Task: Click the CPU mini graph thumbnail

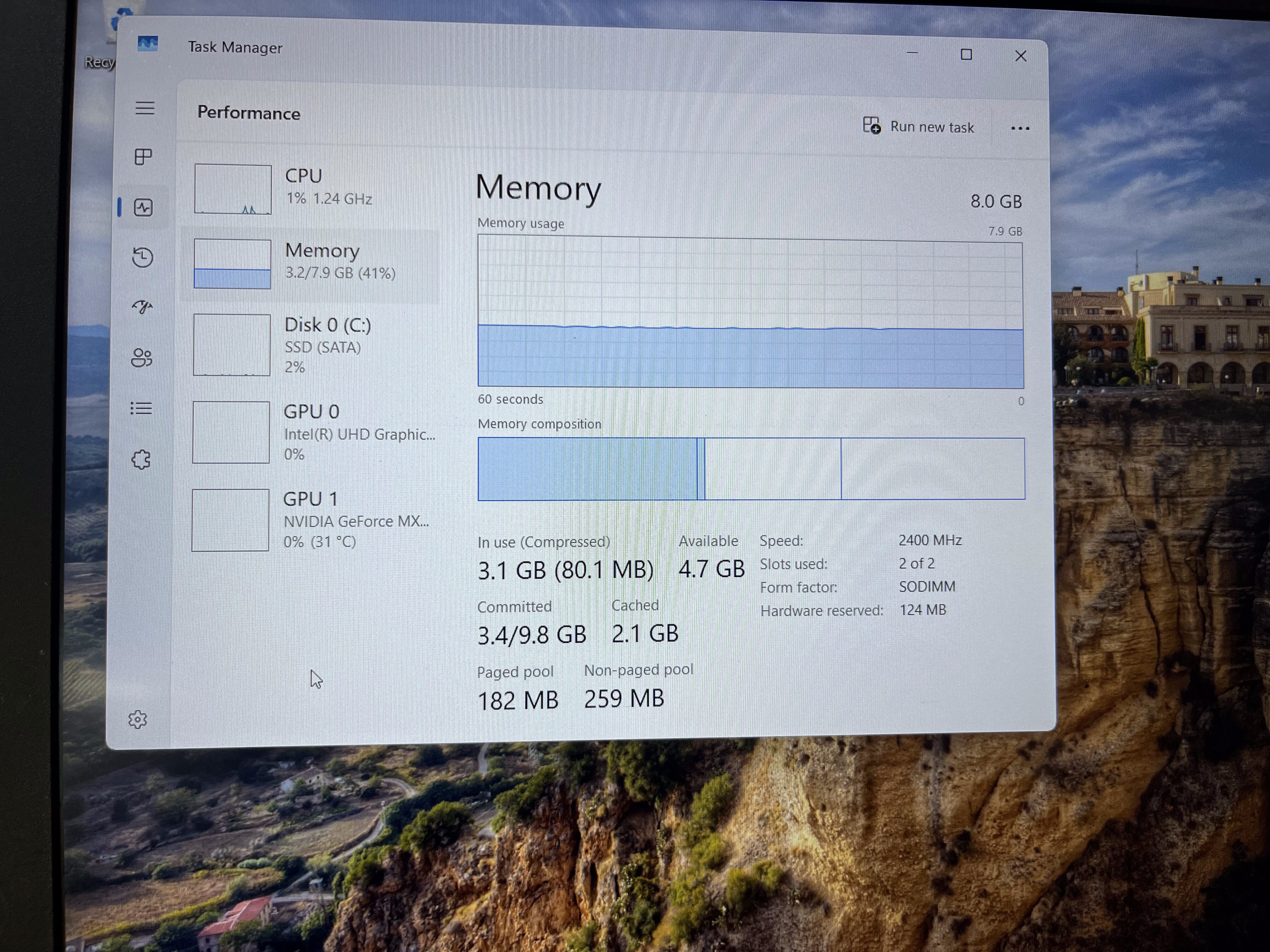Action: coord(232,189)
